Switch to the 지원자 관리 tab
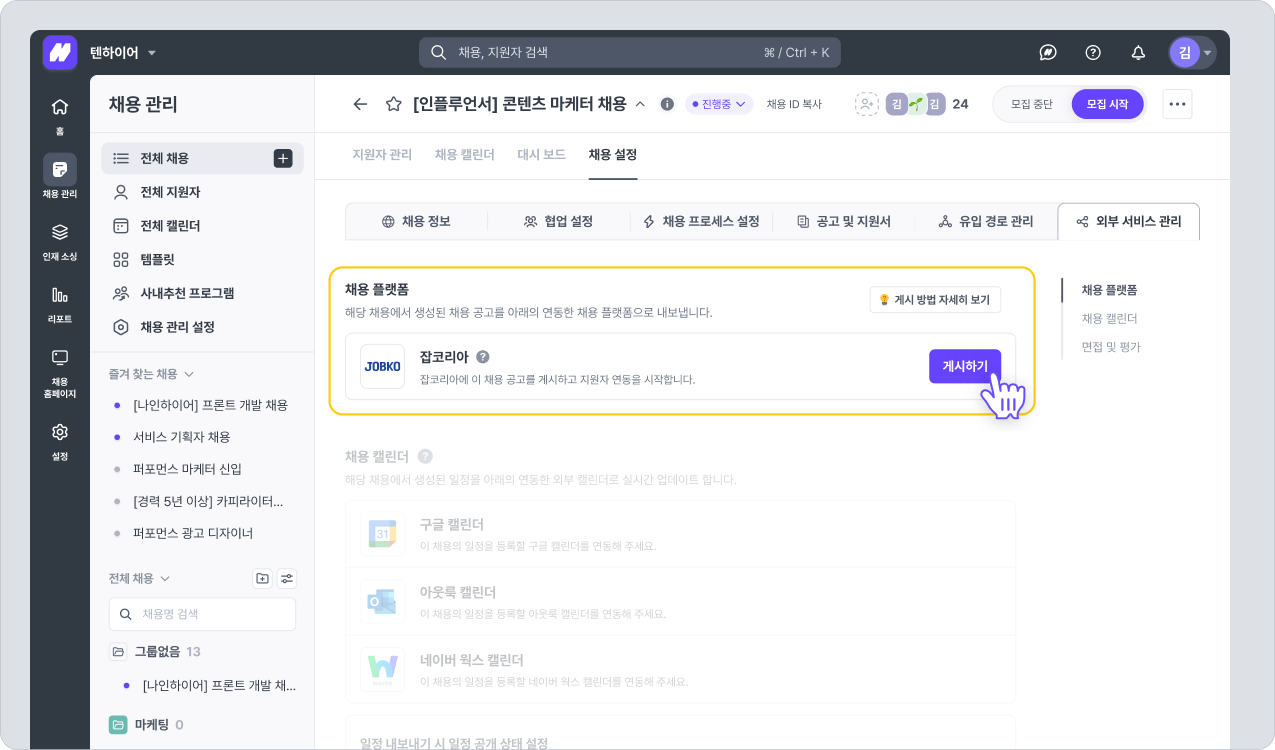This screenshot has width=1275, height=750. coord(382,155)
